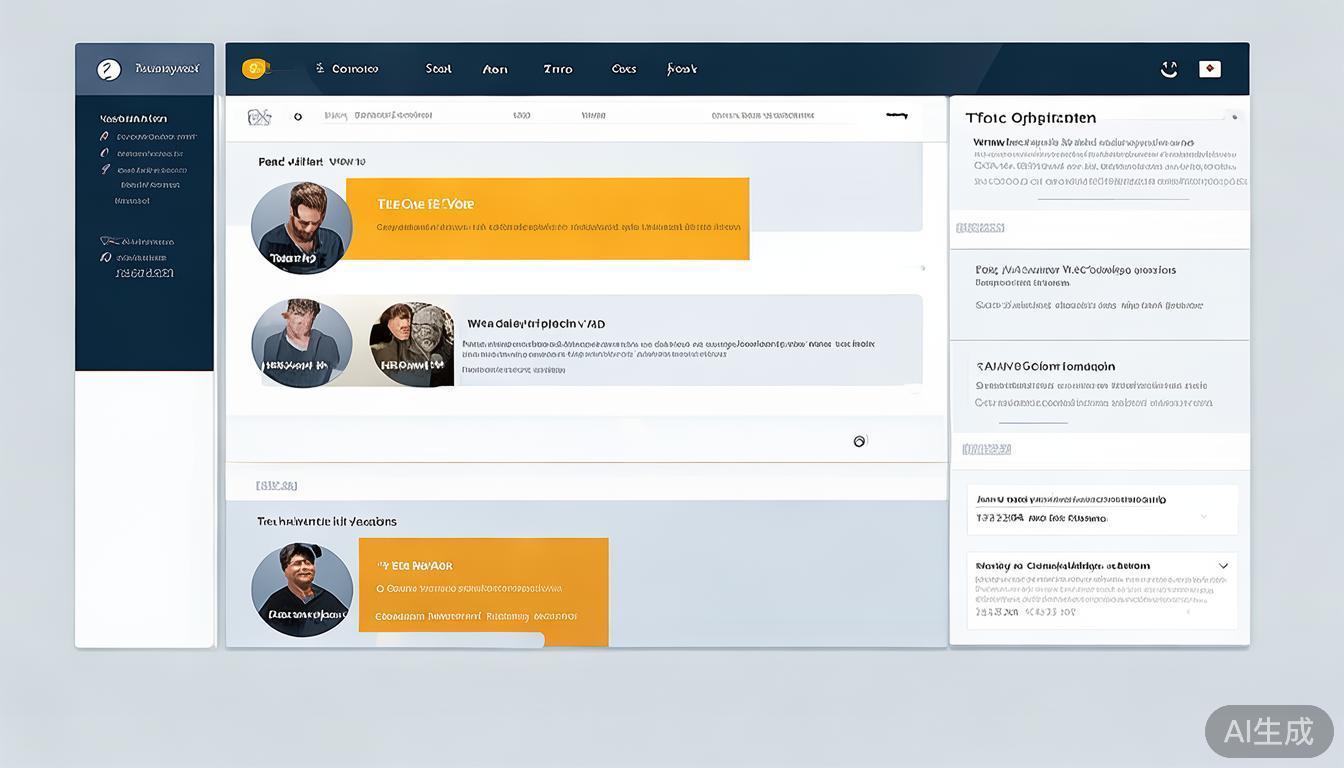1344x768 pixels.
Task: Expand the bottom right panel card chevron
Action: tap(1223, 566)
